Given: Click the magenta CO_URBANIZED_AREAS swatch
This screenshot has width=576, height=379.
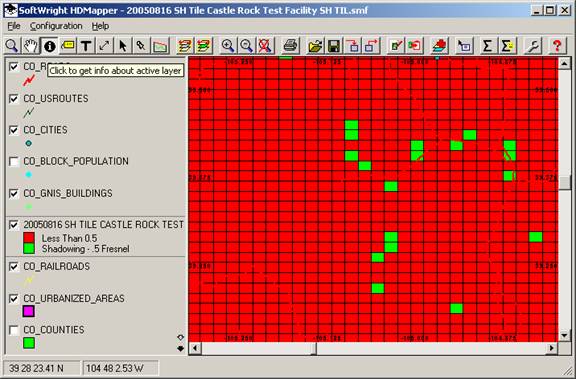Looking at the screenshot, I should tap(29, 311).
